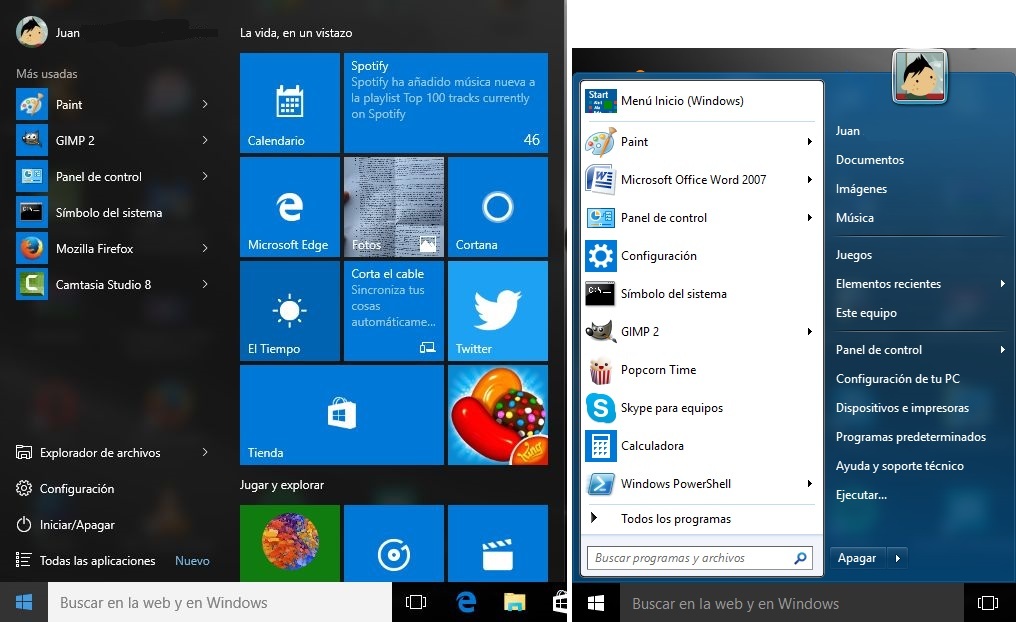The height and width of the screenshot is (622, 1016).
Task: Open the Cortana tile
Action: 498,207
